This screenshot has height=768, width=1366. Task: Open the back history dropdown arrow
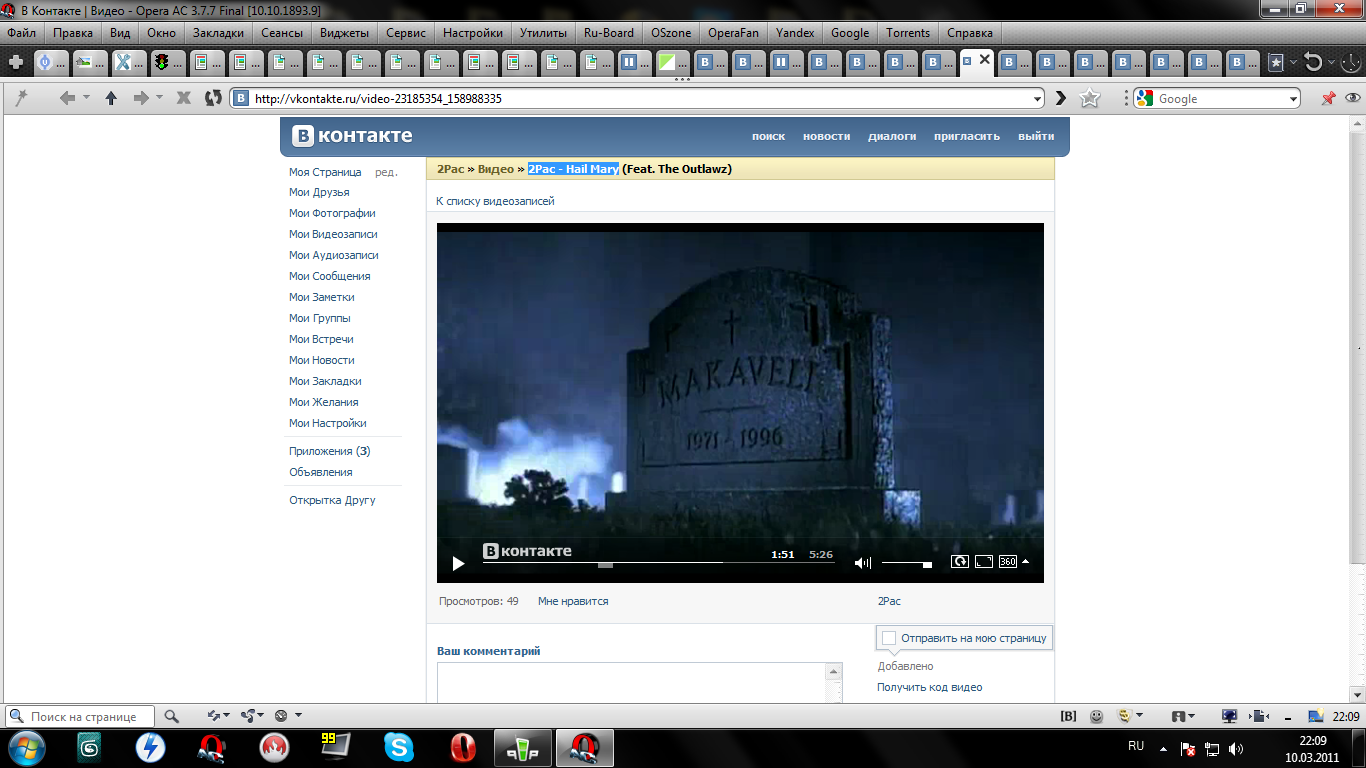86,98
